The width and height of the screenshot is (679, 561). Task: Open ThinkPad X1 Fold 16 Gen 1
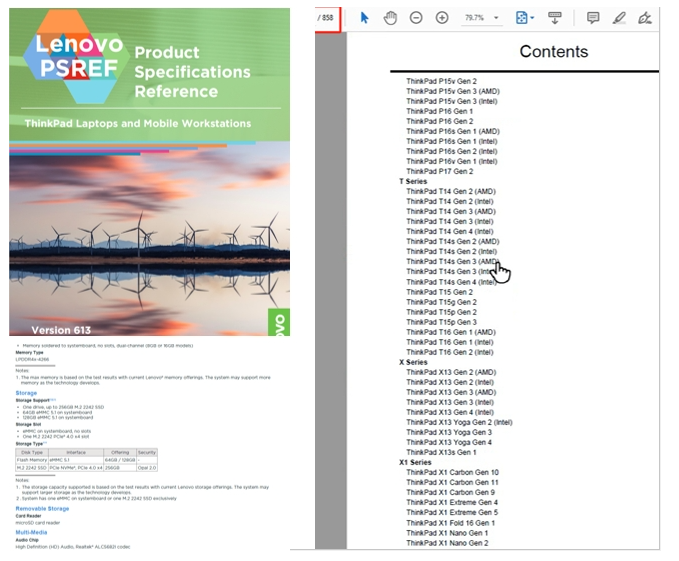(450, 522)
